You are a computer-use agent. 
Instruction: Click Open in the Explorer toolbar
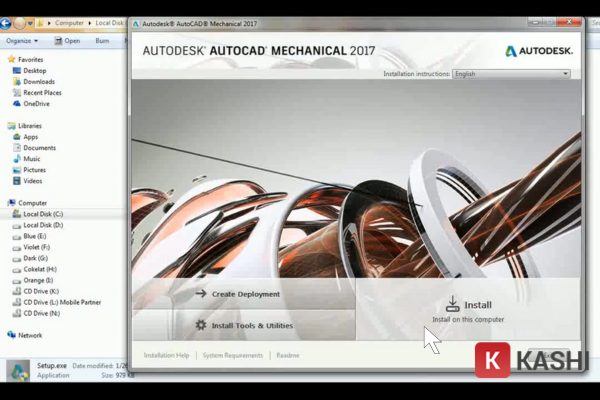point(71,41)
